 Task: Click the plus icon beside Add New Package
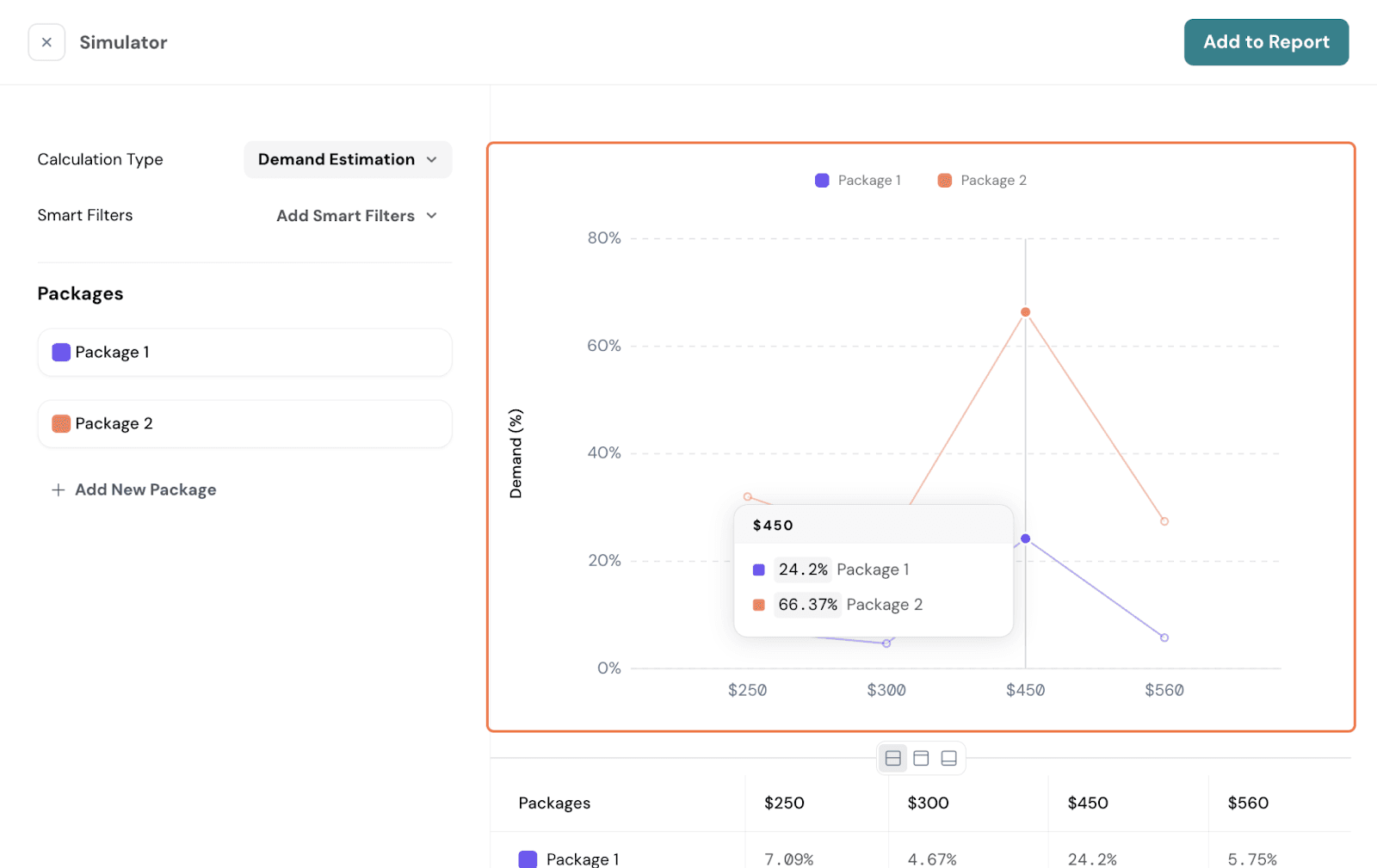coord(58,489)
